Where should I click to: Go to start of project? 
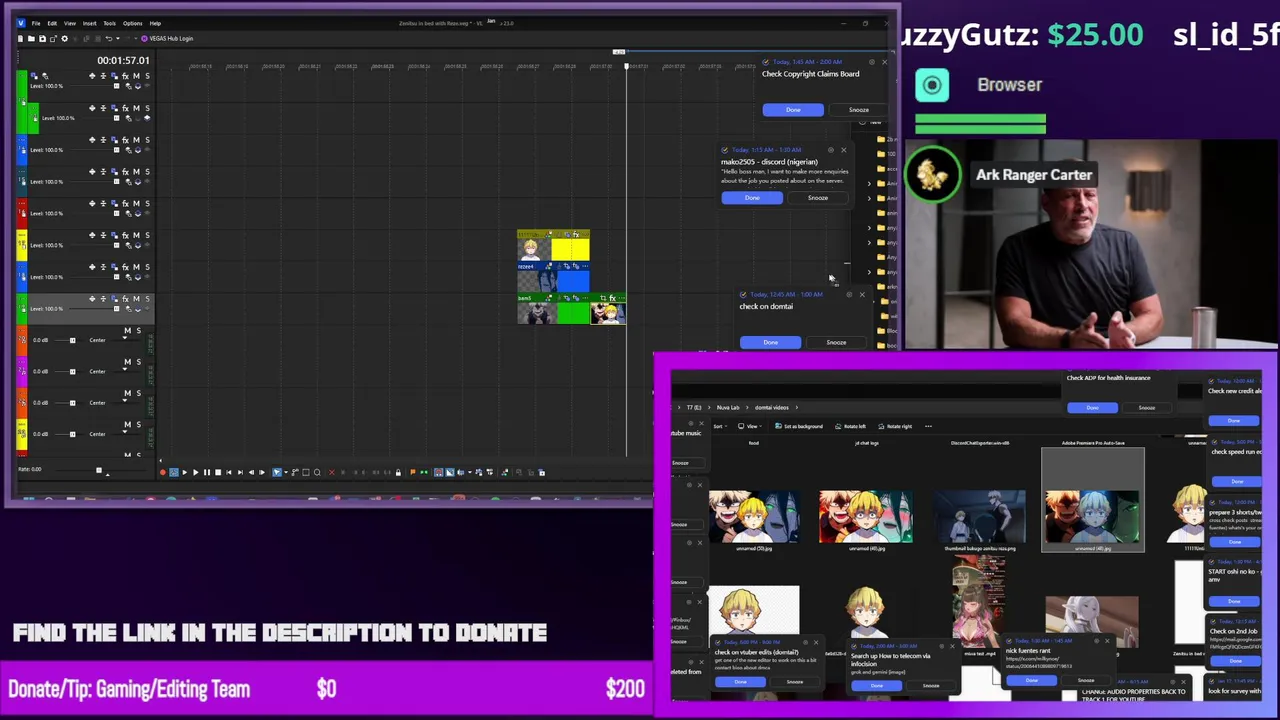[229, 472]
